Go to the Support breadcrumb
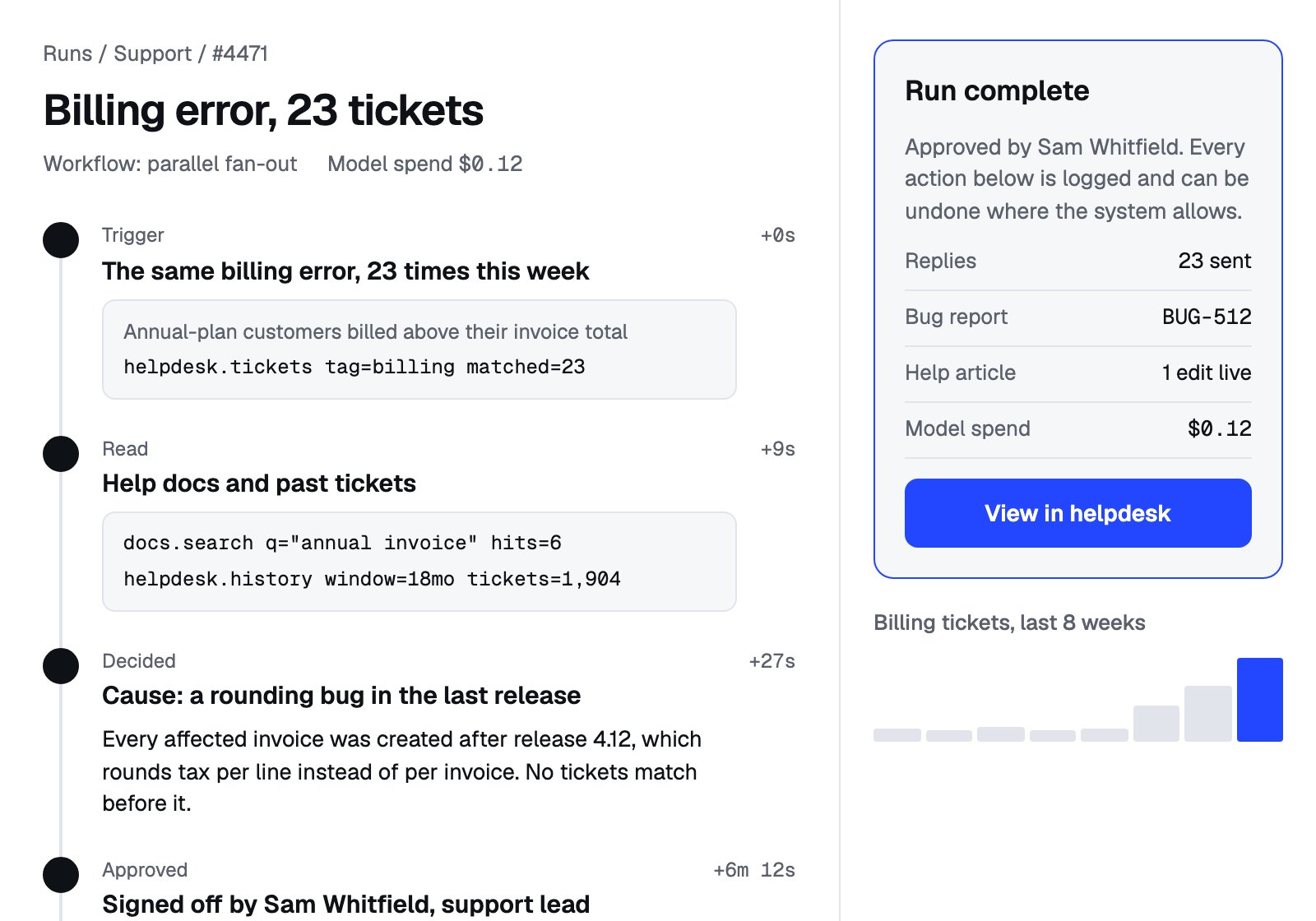The width and height of the screenshot is (1316, 921). pos(152,53)
